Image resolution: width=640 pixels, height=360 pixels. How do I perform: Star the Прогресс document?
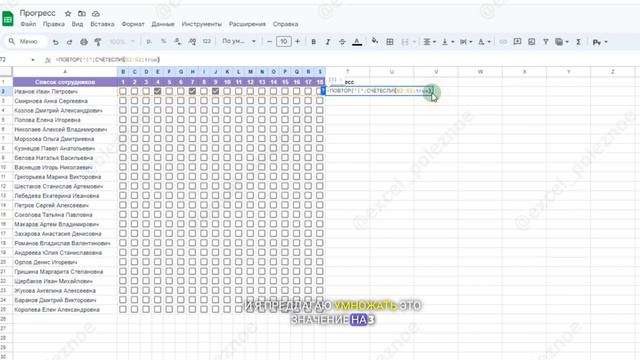pyautogui.click(x=68, y=13)
